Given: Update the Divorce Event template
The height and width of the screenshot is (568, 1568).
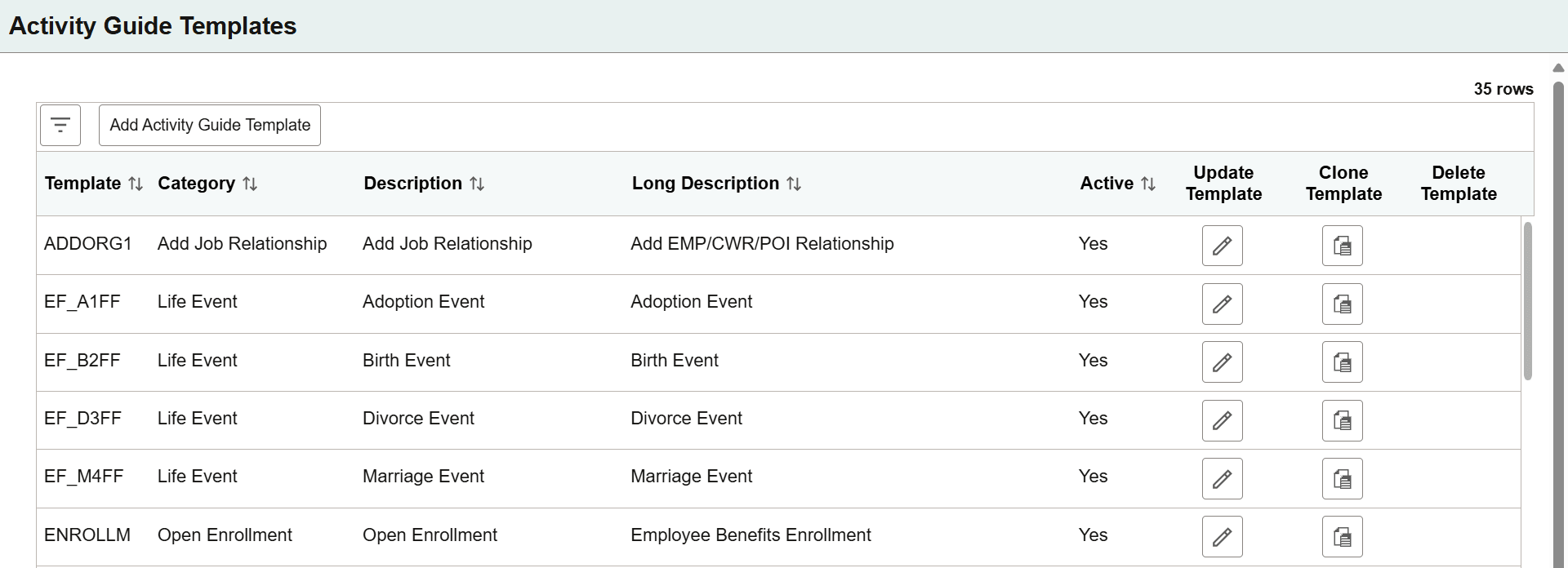Looking at the screenshot, I should [x=1222, y=420].
